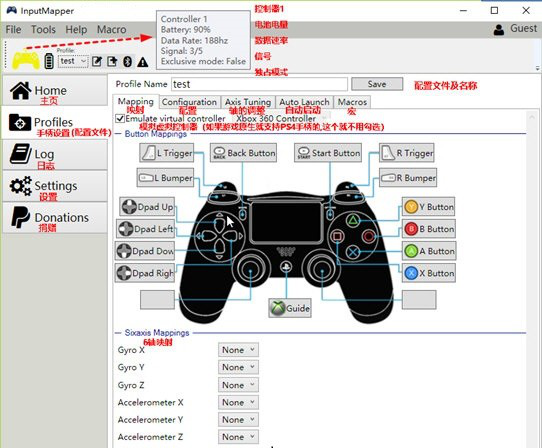Screen dimensions: 542x448
Task: Open the Guest user account
Action: pyautogui.click(x=515, y=29)
